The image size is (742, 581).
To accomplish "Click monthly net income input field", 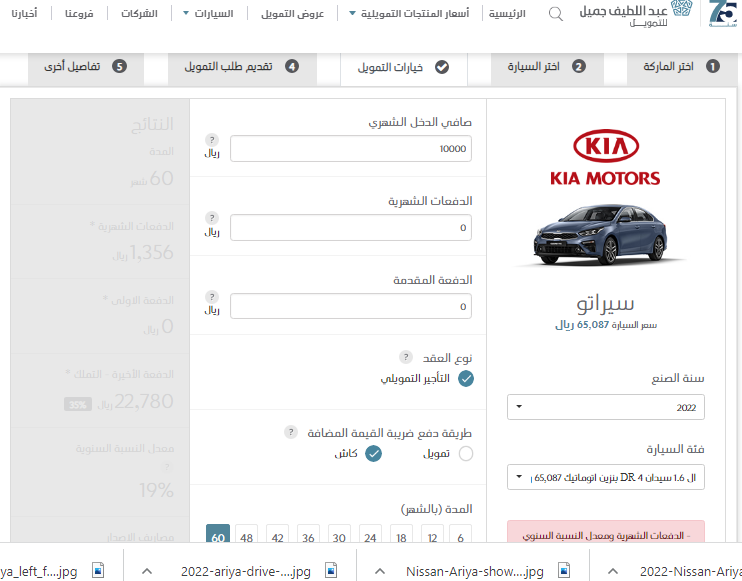I will point(351,149).
